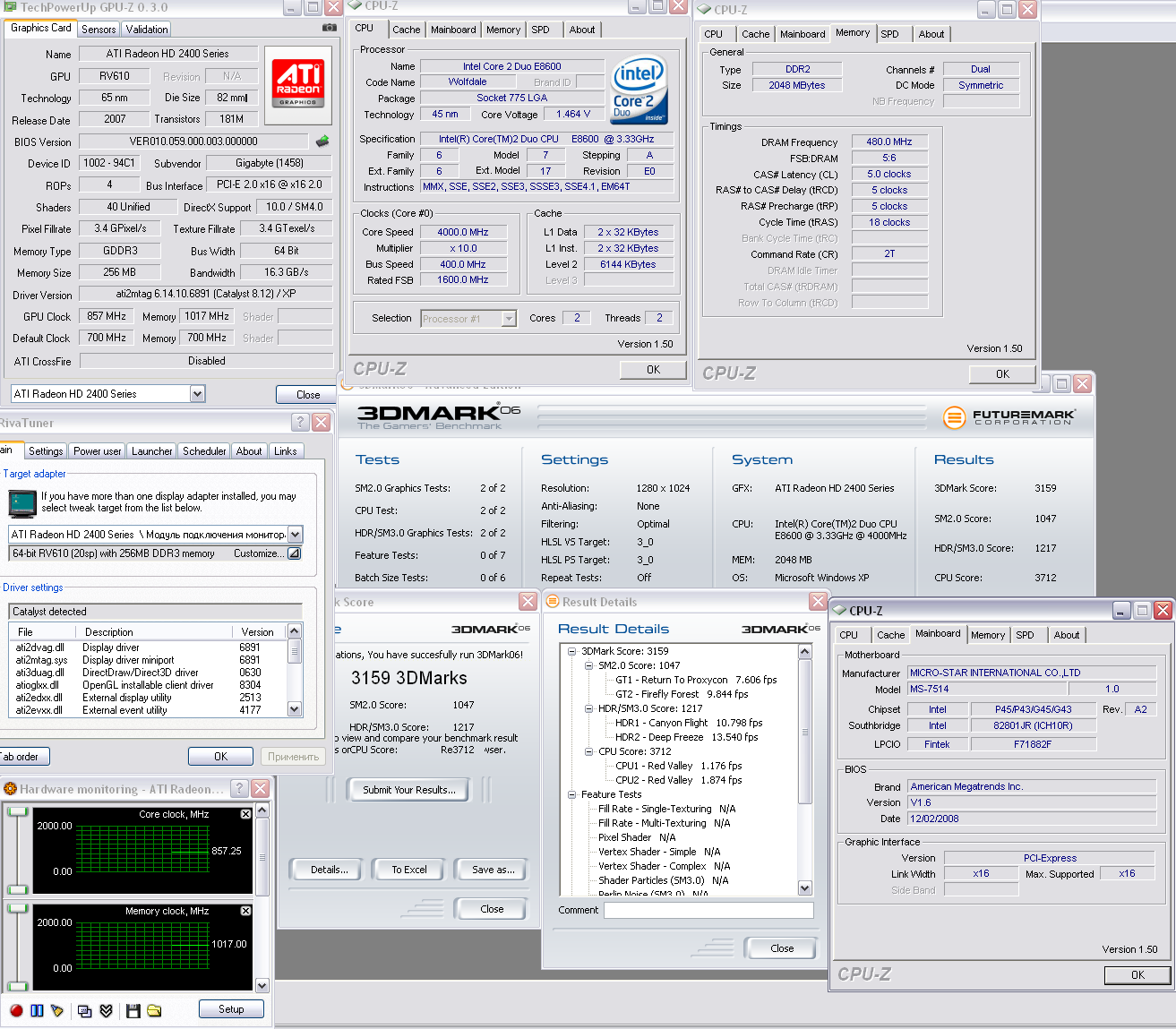Click Setup in Hardware monitoring window
This screenshot has height=1029, width=1176.
[231, 1009]
